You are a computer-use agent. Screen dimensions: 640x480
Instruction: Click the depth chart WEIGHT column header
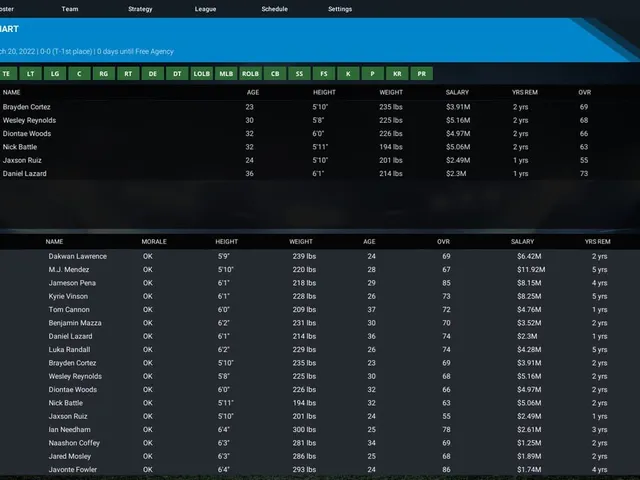coord(391,92)
